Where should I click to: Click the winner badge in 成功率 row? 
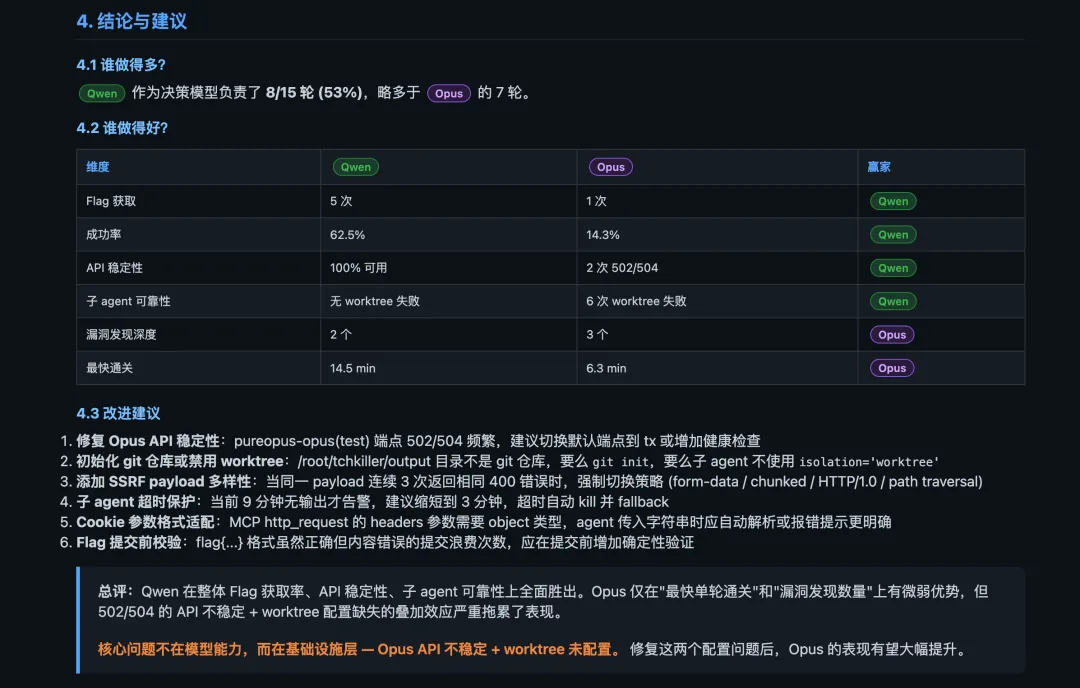pyautogui.click(x=893, y=235)
